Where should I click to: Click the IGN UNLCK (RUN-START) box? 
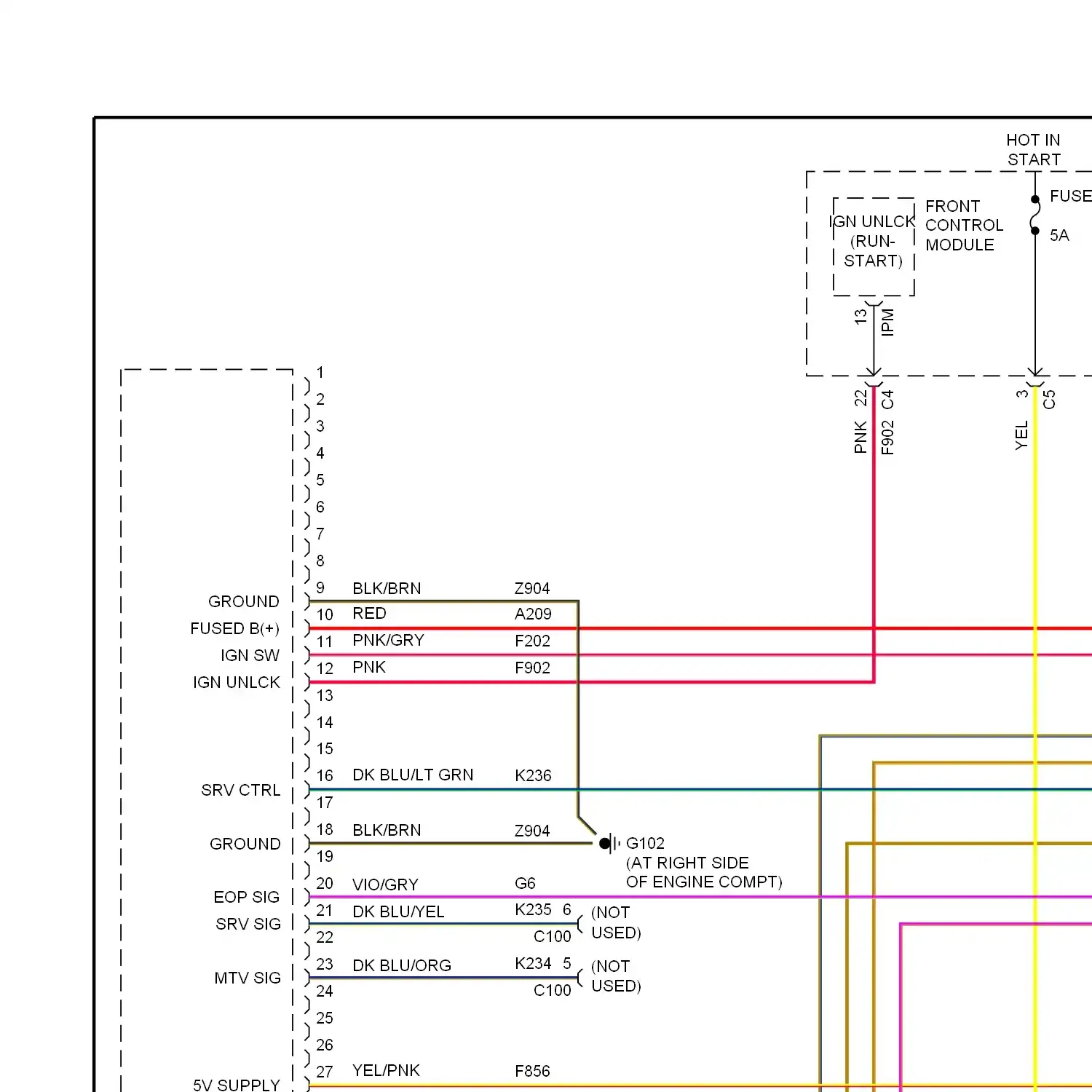click(874, 247)
